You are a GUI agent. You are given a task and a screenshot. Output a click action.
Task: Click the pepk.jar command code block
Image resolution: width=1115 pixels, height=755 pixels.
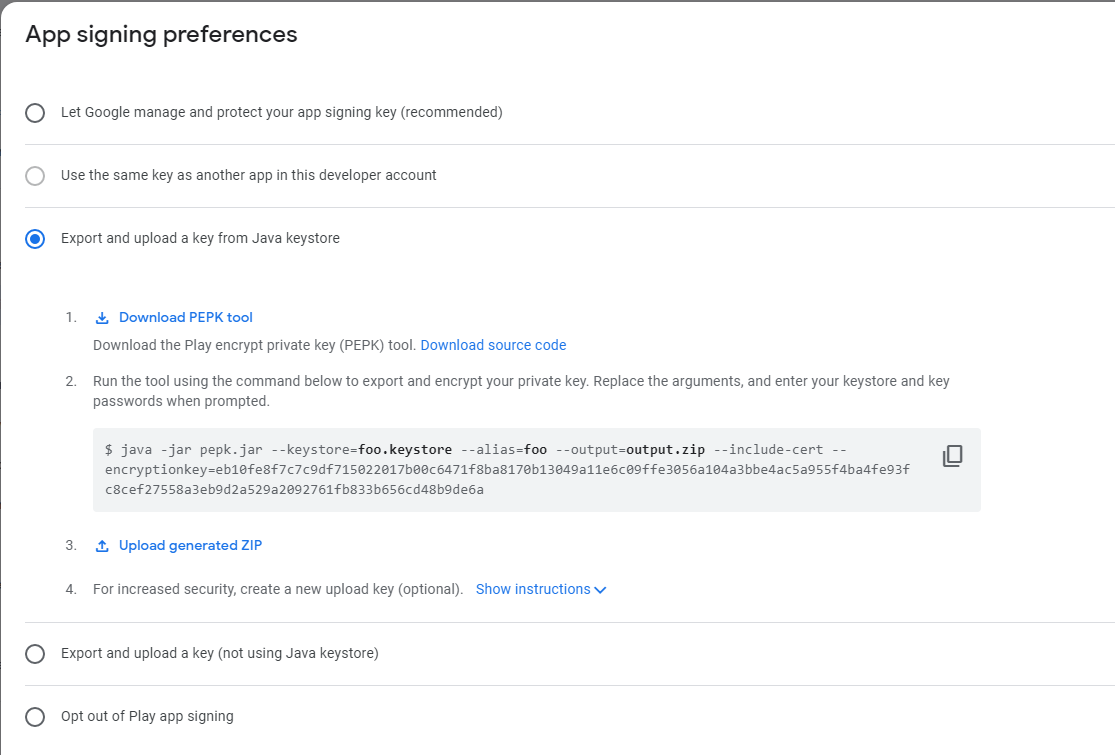click(537, 470)
